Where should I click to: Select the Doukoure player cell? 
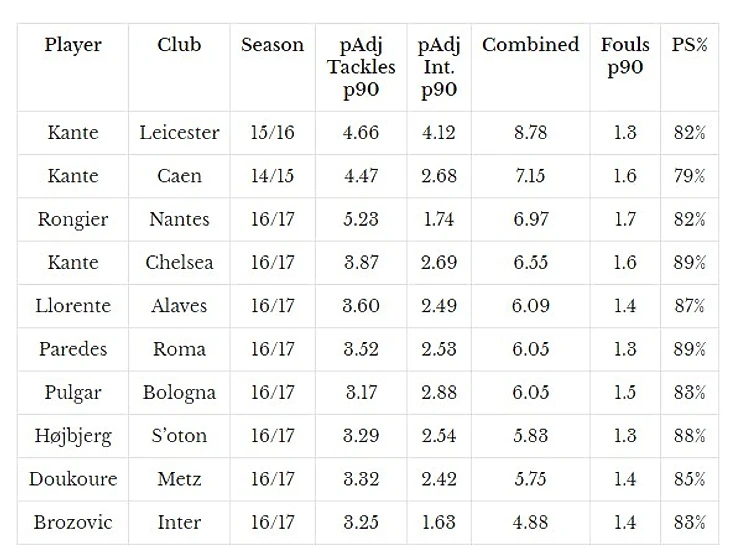pos(73,479)
